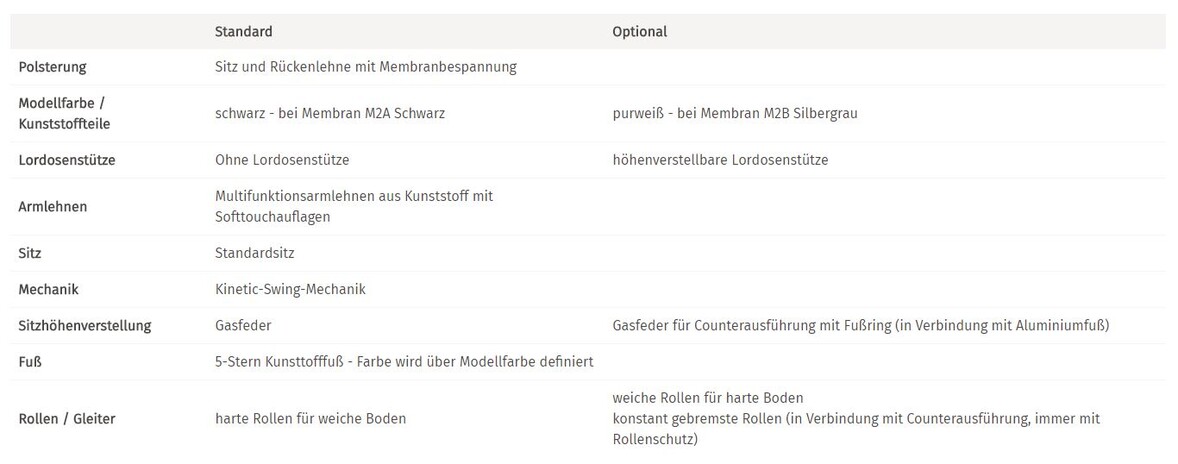Click the Mechanik row label
This screenshot has width=1178, height=464.
coord(48,289)
